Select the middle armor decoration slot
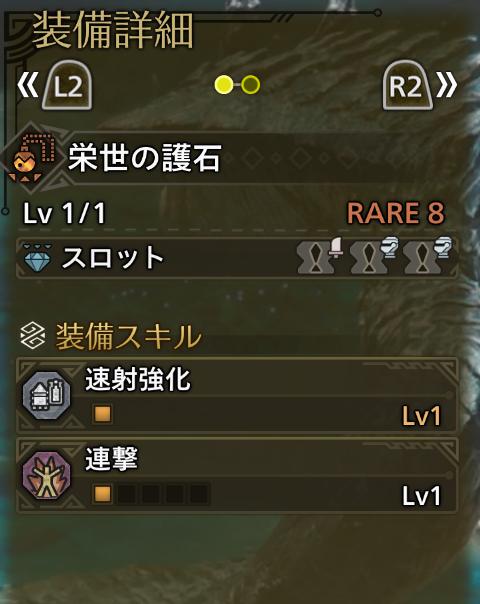 click(372, 256)
